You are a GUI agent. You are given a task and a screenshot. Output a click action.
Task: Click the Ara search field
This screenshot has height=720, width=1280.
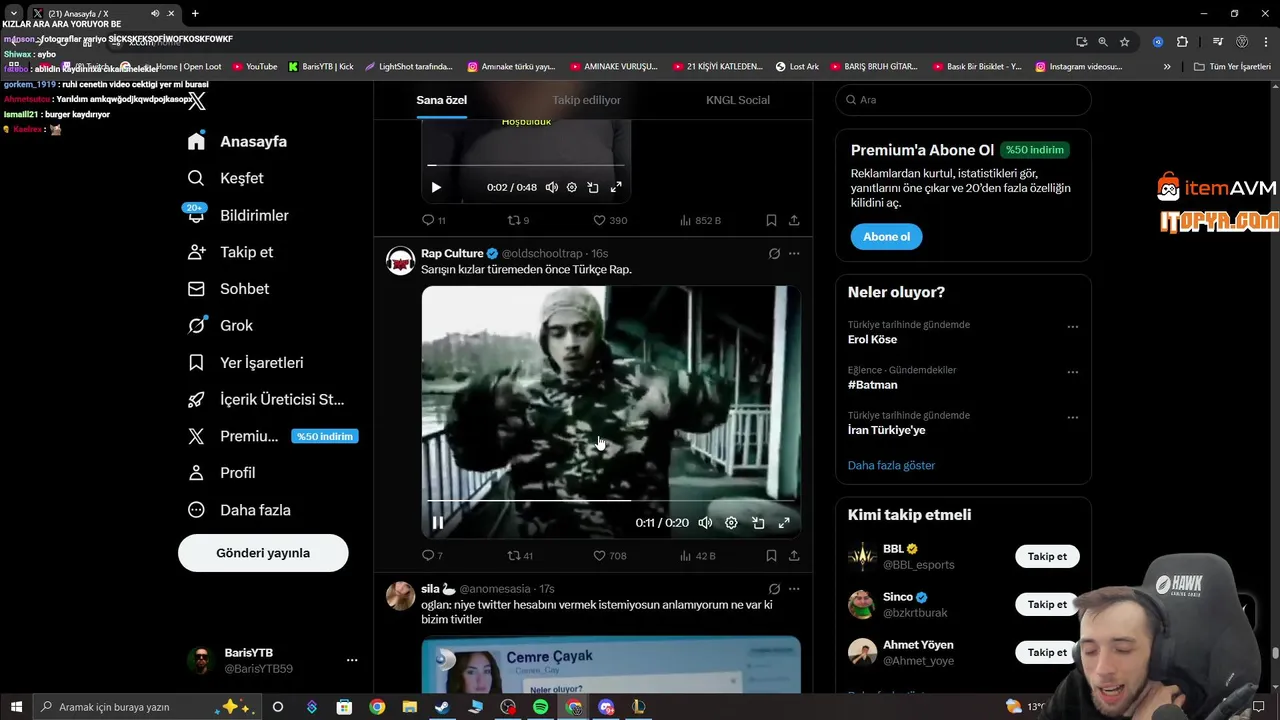click(x=963, y=100)
